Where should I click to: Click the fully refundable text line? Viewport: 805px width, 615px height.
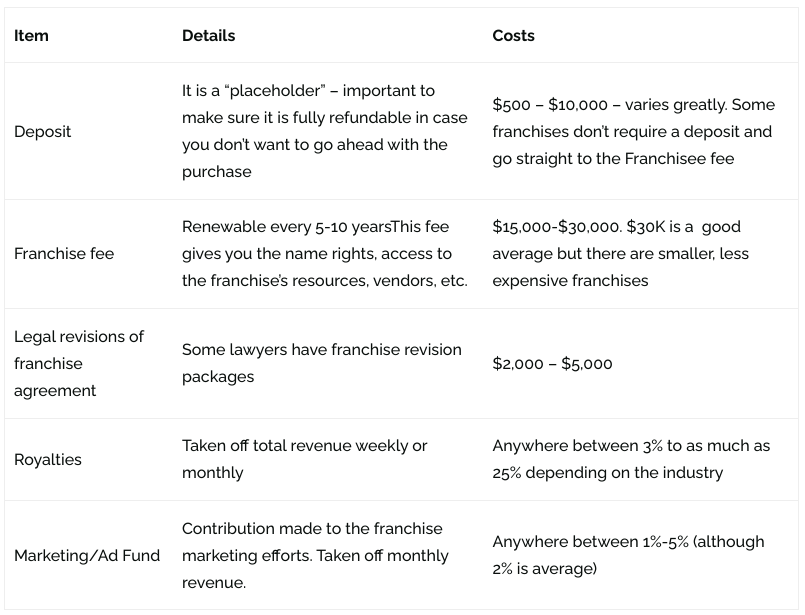pos(324,118)
